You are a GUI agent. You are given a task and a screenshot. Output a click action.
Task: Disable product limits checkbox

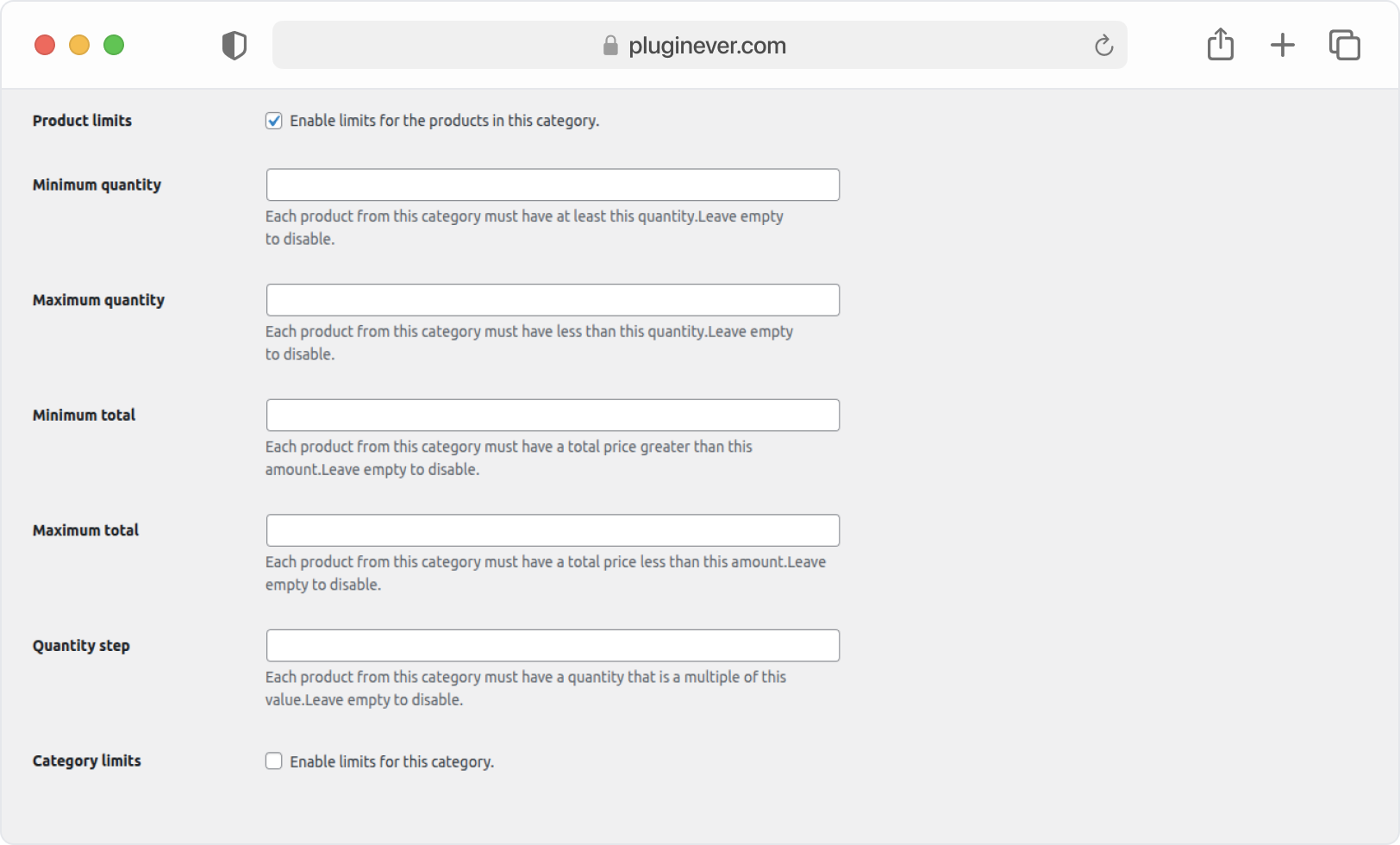273,121
